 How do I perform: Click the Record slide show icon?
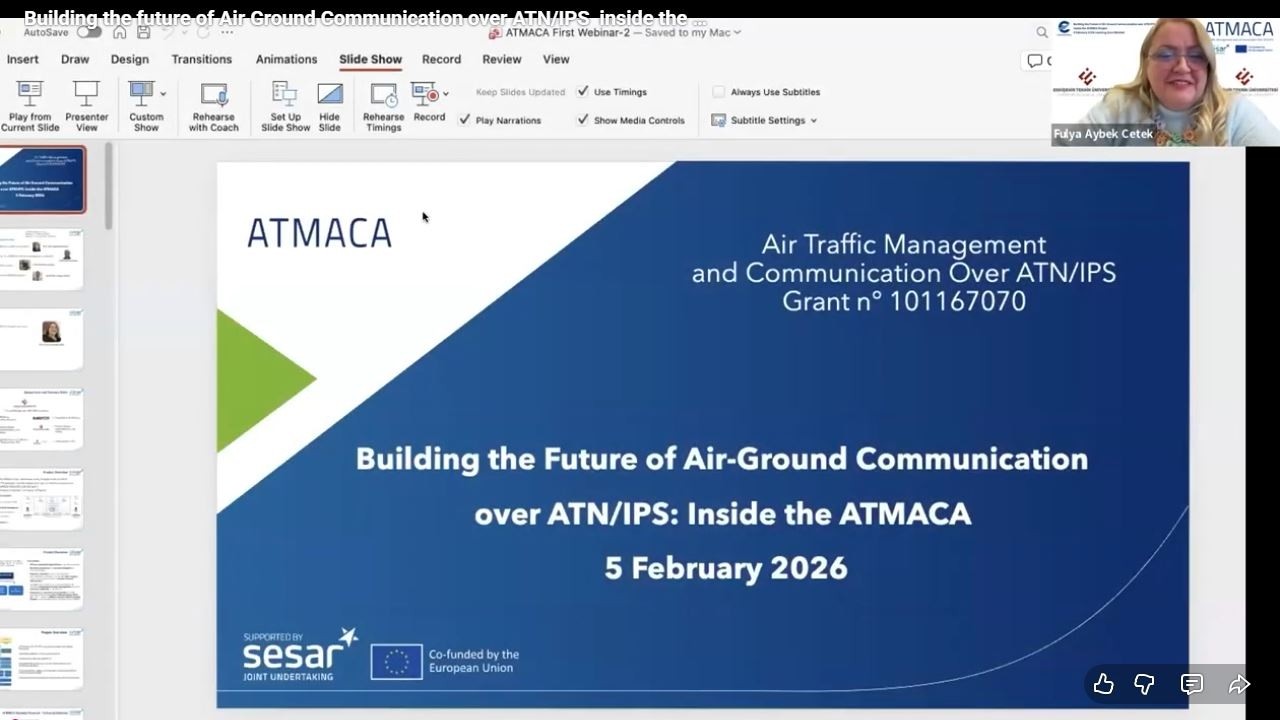[x=424, y=94]
